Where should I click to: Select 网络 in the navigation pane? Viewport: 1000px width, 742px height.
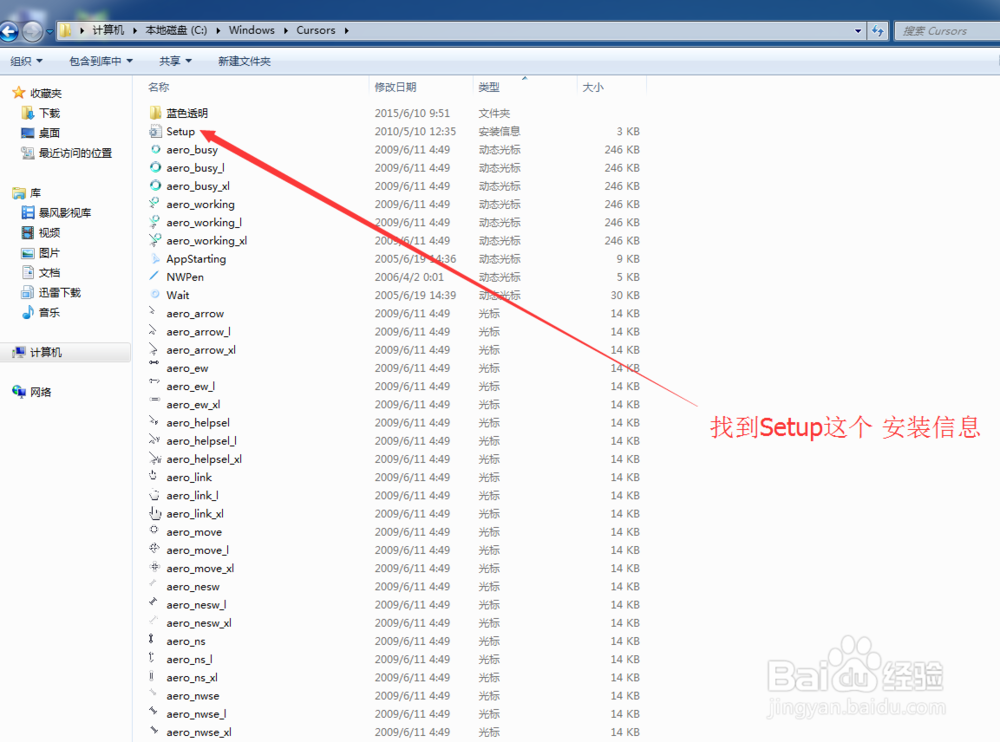[x=41, y=392]
